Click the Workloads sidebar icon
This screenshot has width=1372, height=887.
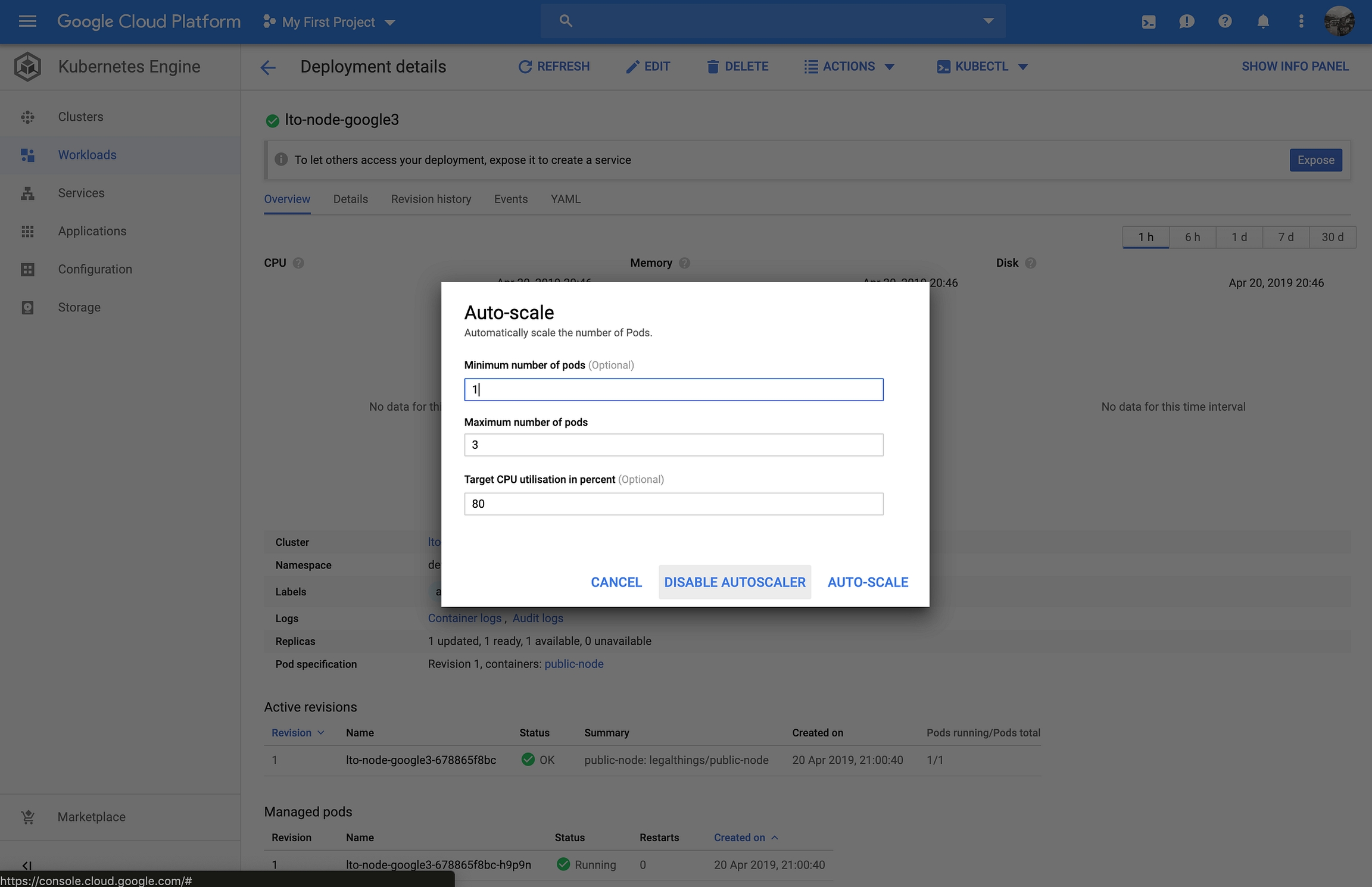(27, 155)
